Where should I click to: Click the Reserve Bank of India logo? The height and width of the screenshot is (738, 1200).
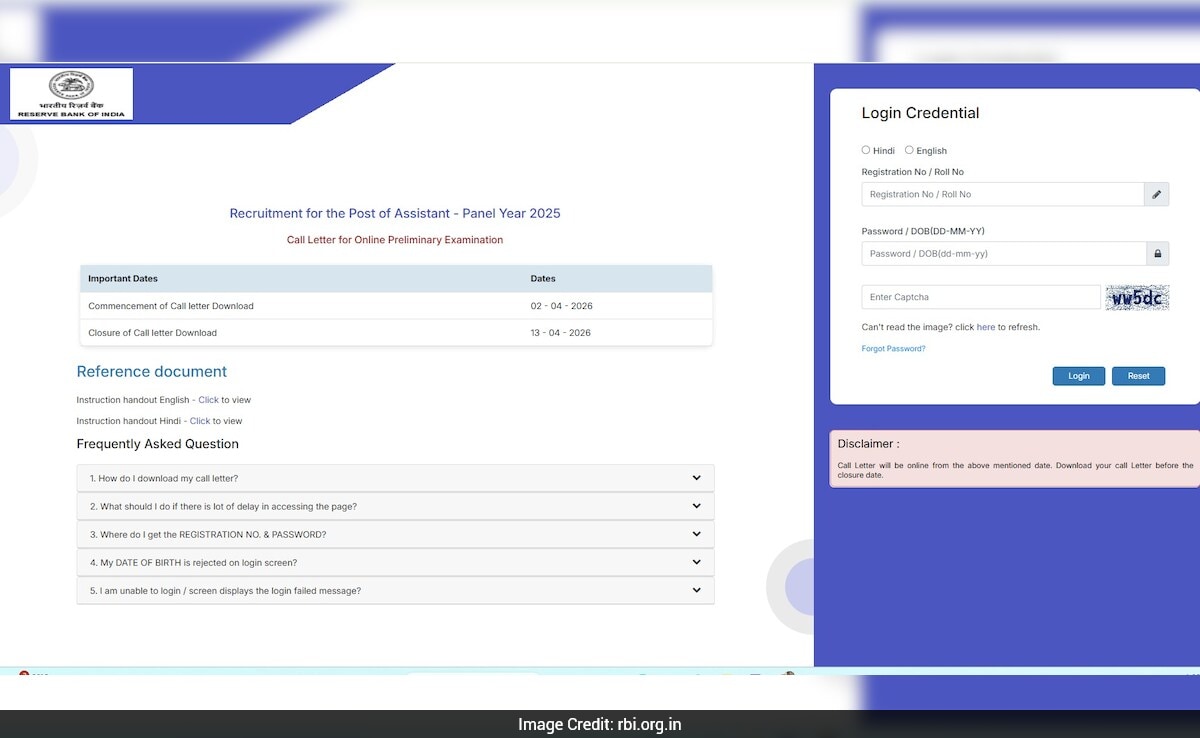coord(70,93)
